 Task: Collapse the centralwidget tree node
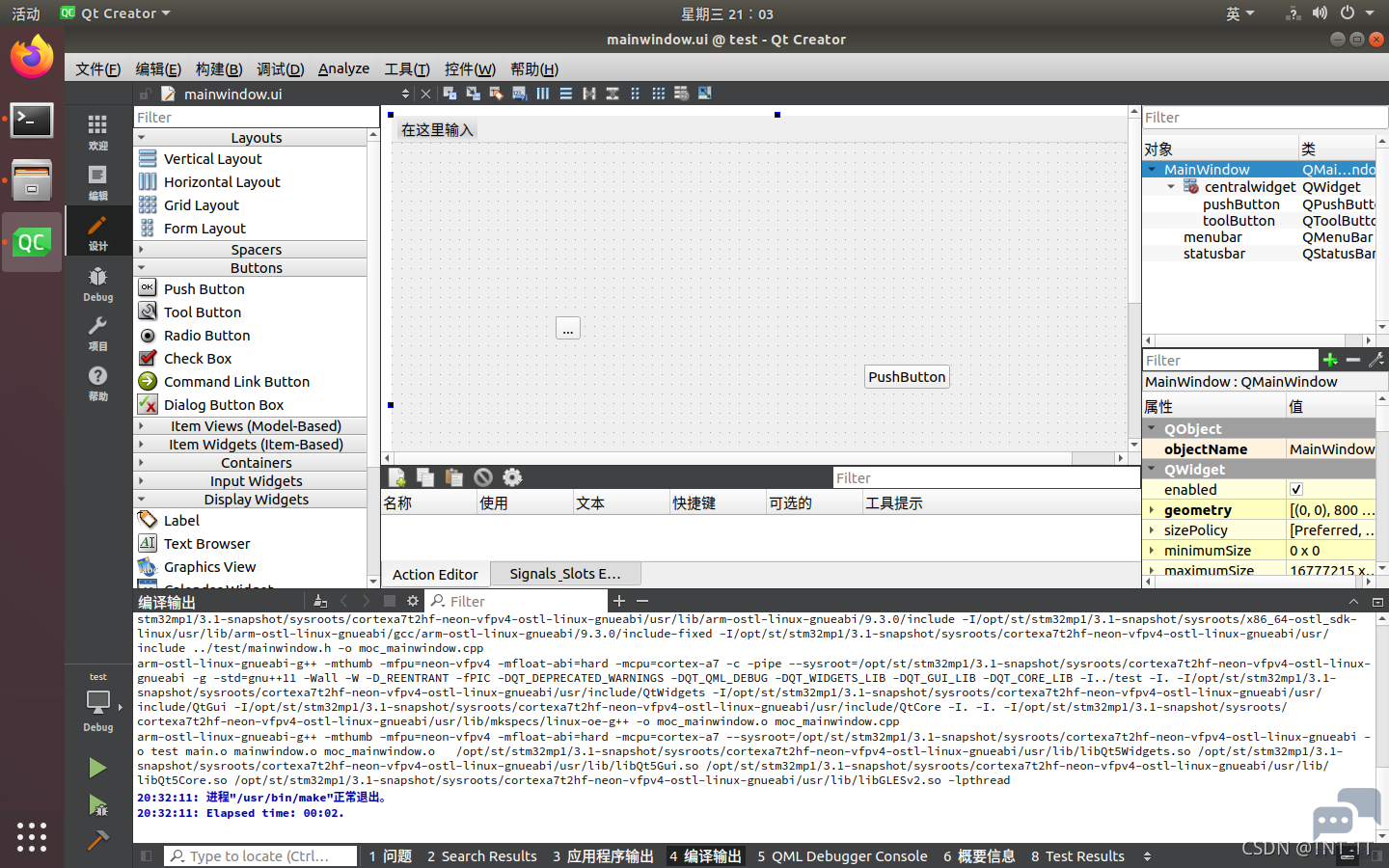[1172, 187]
